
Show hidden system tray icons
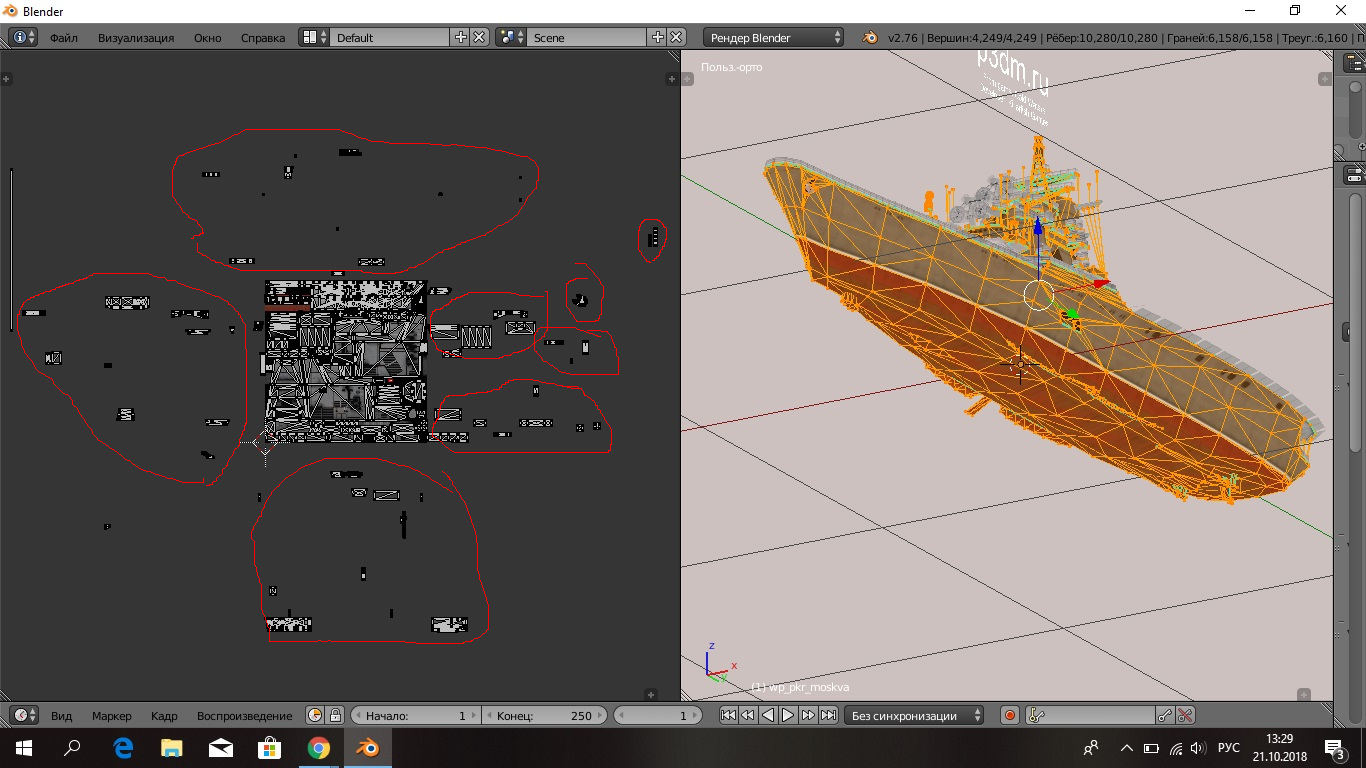1127,748
